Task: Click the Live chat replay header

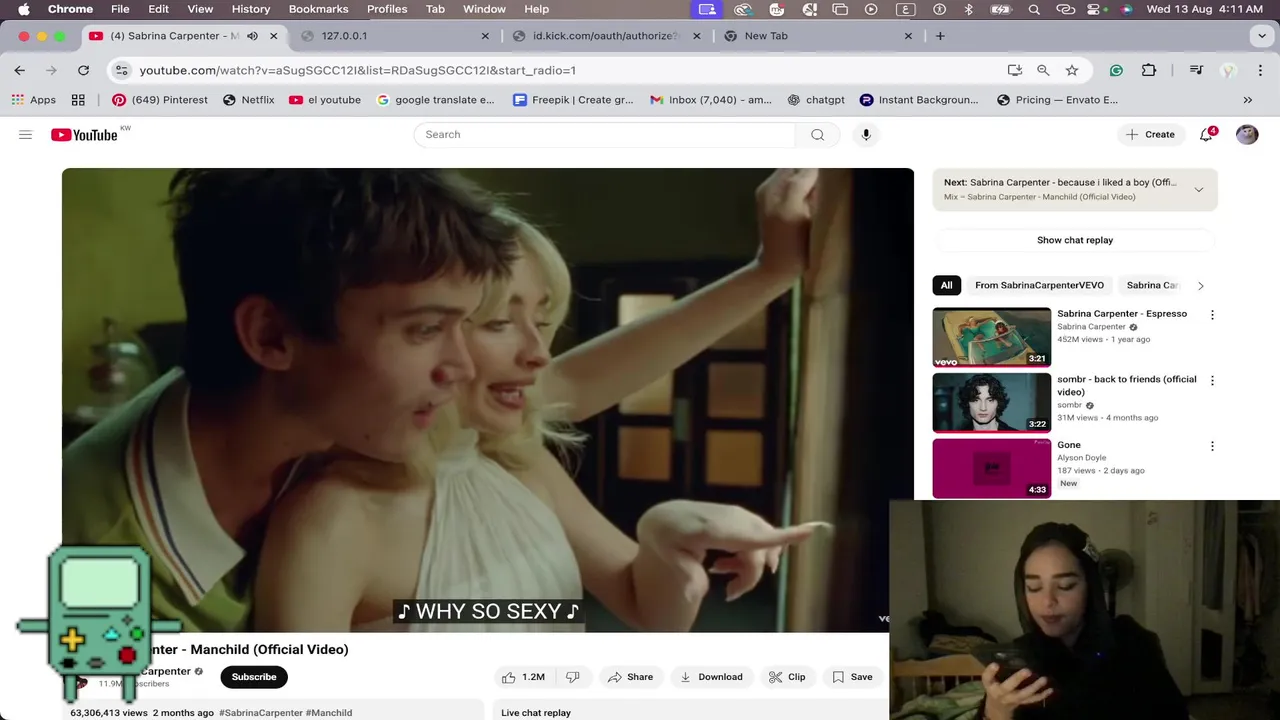Action: 536,713
